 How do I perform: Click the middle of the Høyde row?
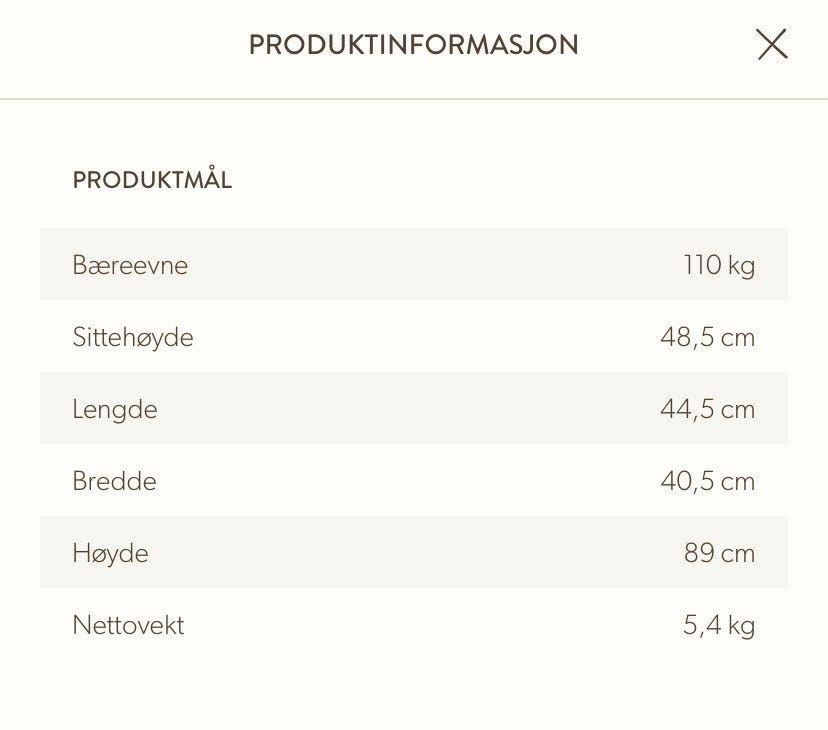point(414,553)
